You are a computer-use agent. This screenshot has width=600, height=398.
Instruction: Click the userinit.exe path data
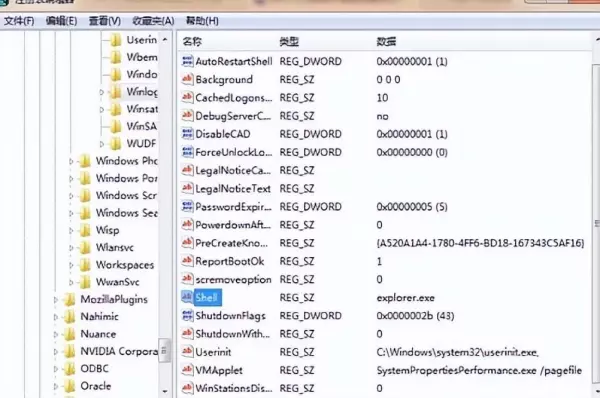(x=457, y=352)
